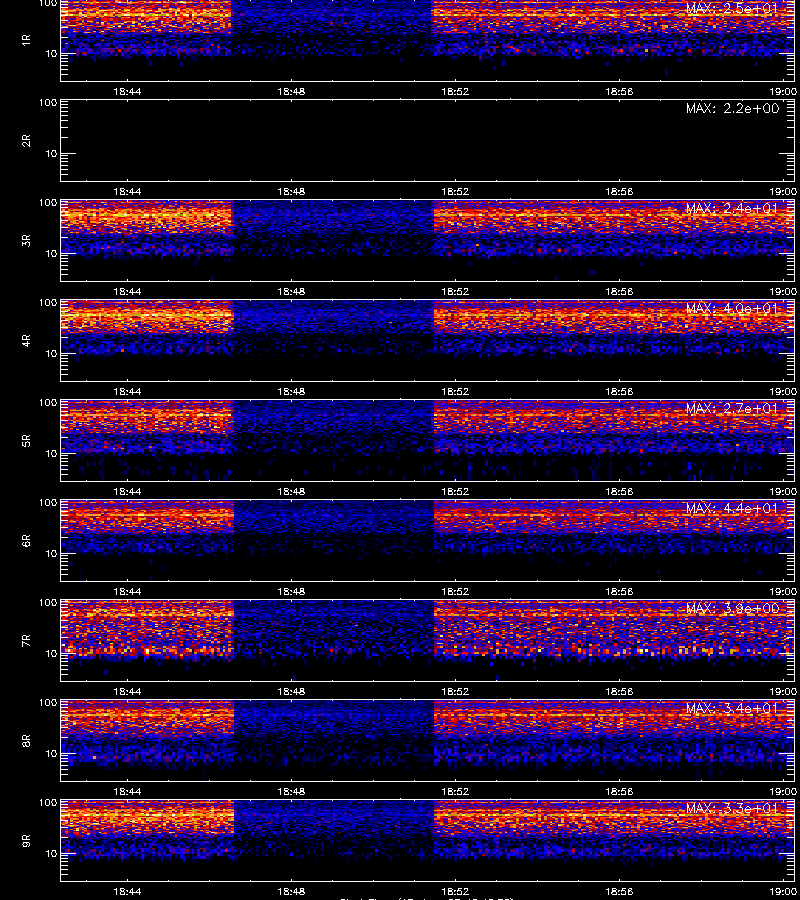Select the 'MAX: 4.0e+01' label in panel 4R
The height and width of the screenshot is (900, 800).
(732, 308)
